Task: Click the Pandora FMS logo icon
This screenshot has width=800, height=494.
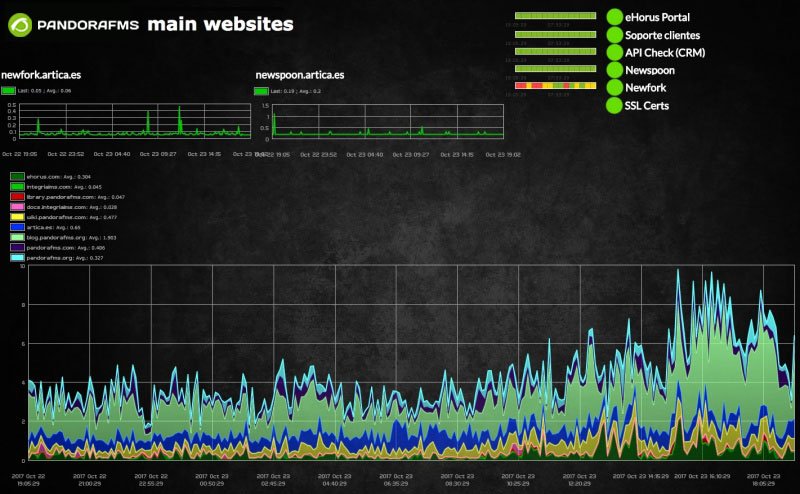Action: pos(20,24)
